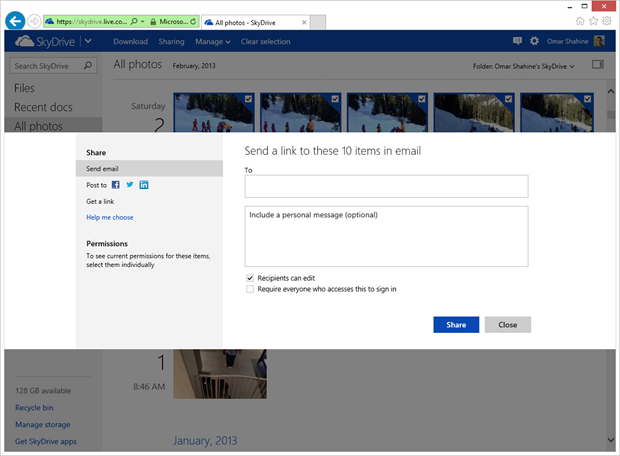This screenshot has width=620, height=456.
Task: Open the SkyDrive settings gear icon
Action: (534, 41)
